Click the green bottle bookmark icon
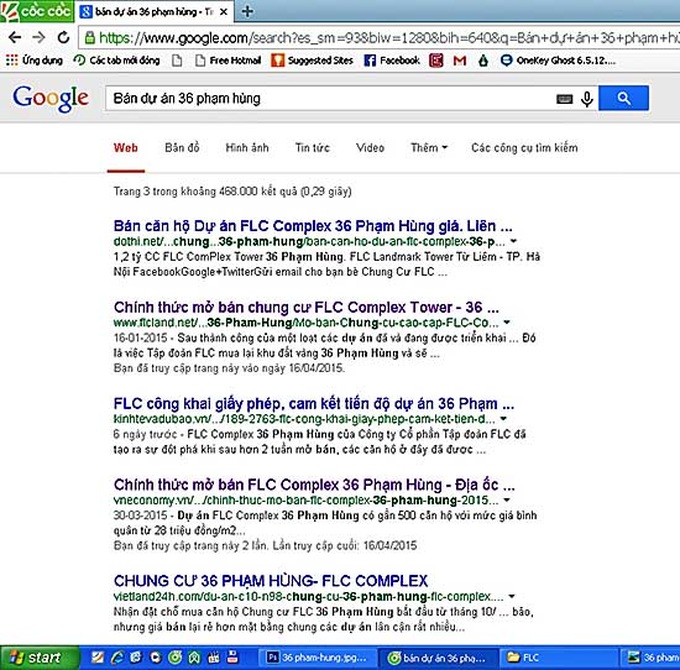This screenshot has width=680, height=670. (483, 60)
